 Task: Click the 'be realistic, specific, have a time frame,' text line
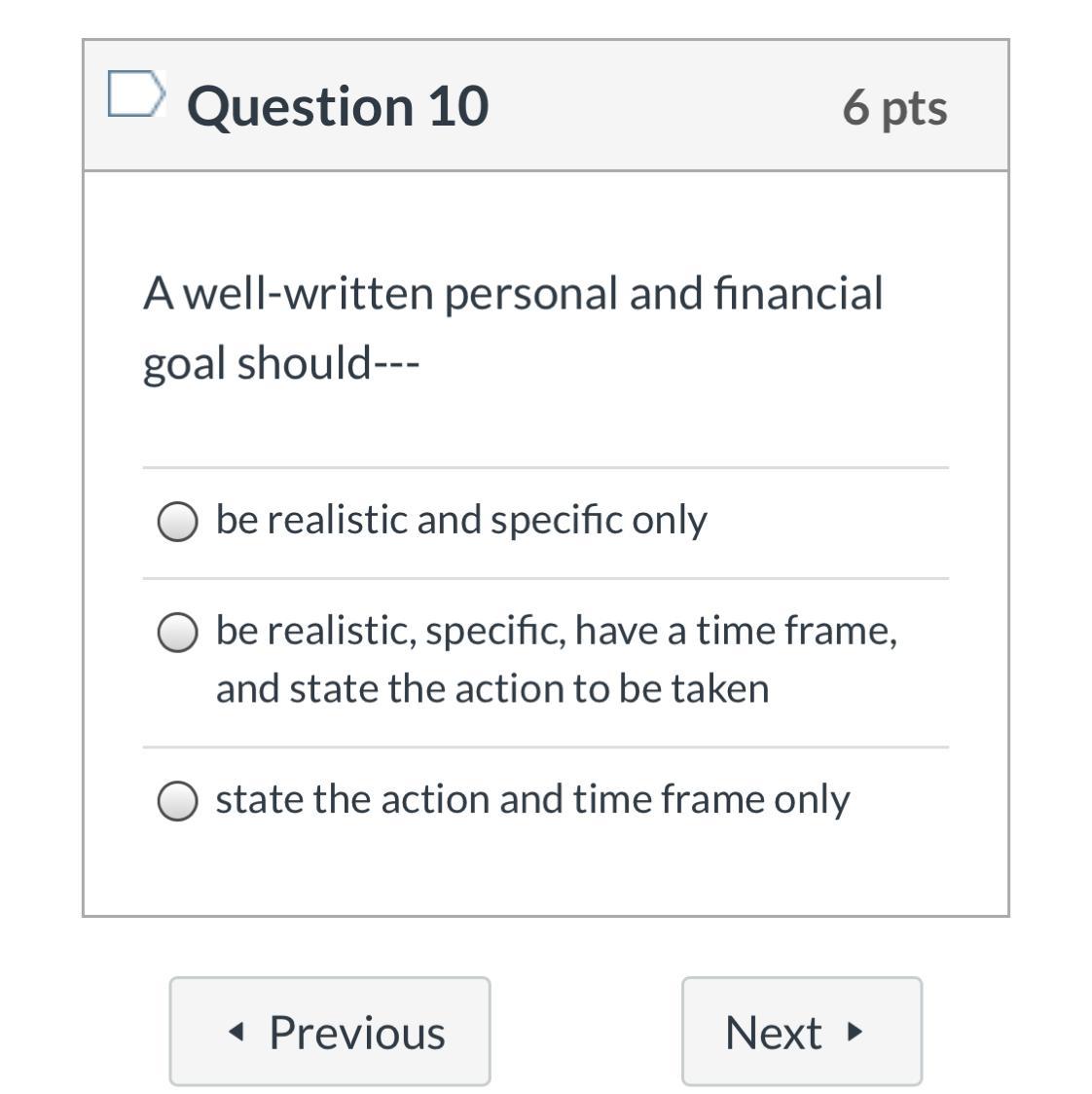pyautogui.click(x=556, y=631)
